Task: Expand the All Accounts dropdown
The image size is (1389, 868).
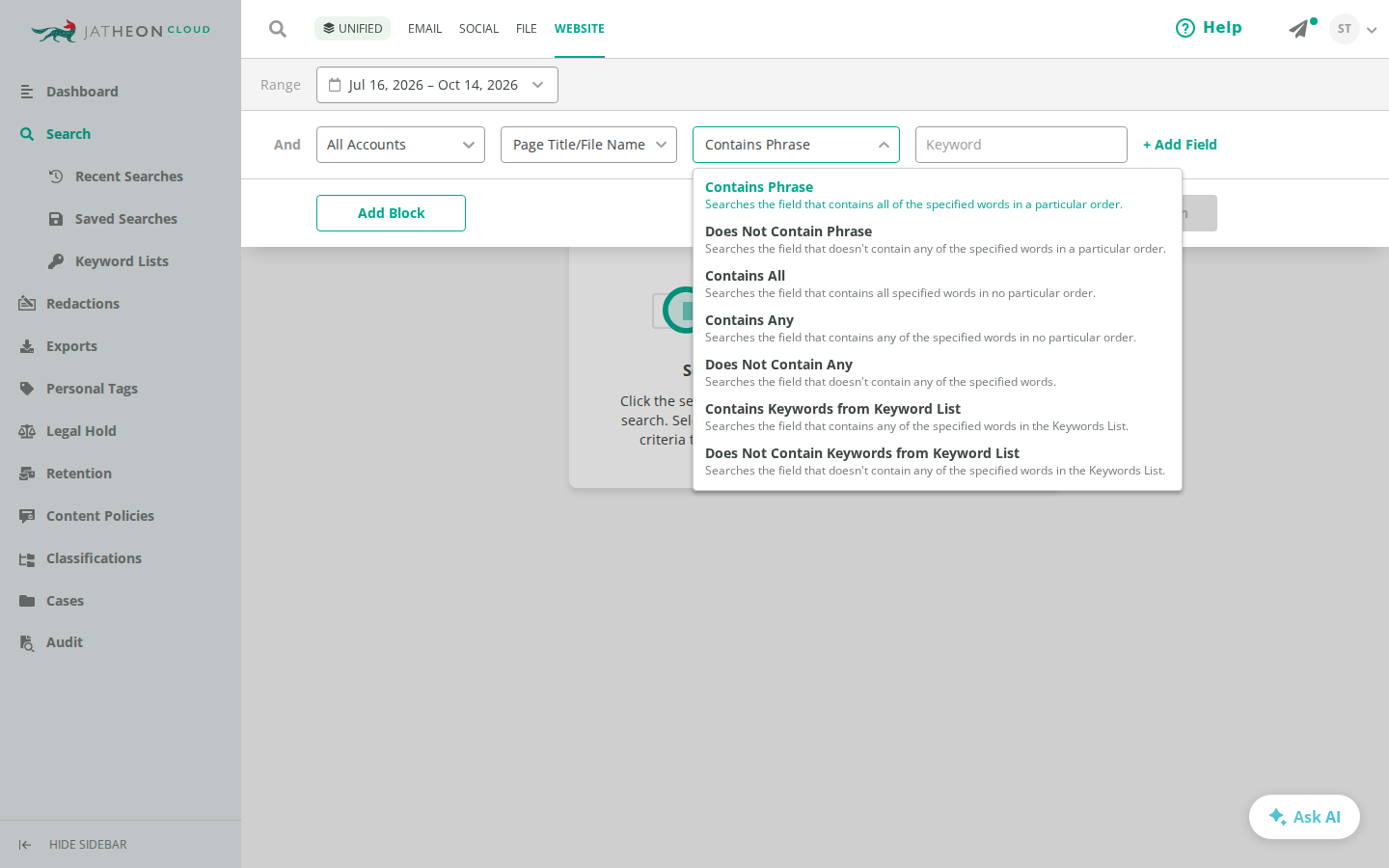Action: coord(400,145)
